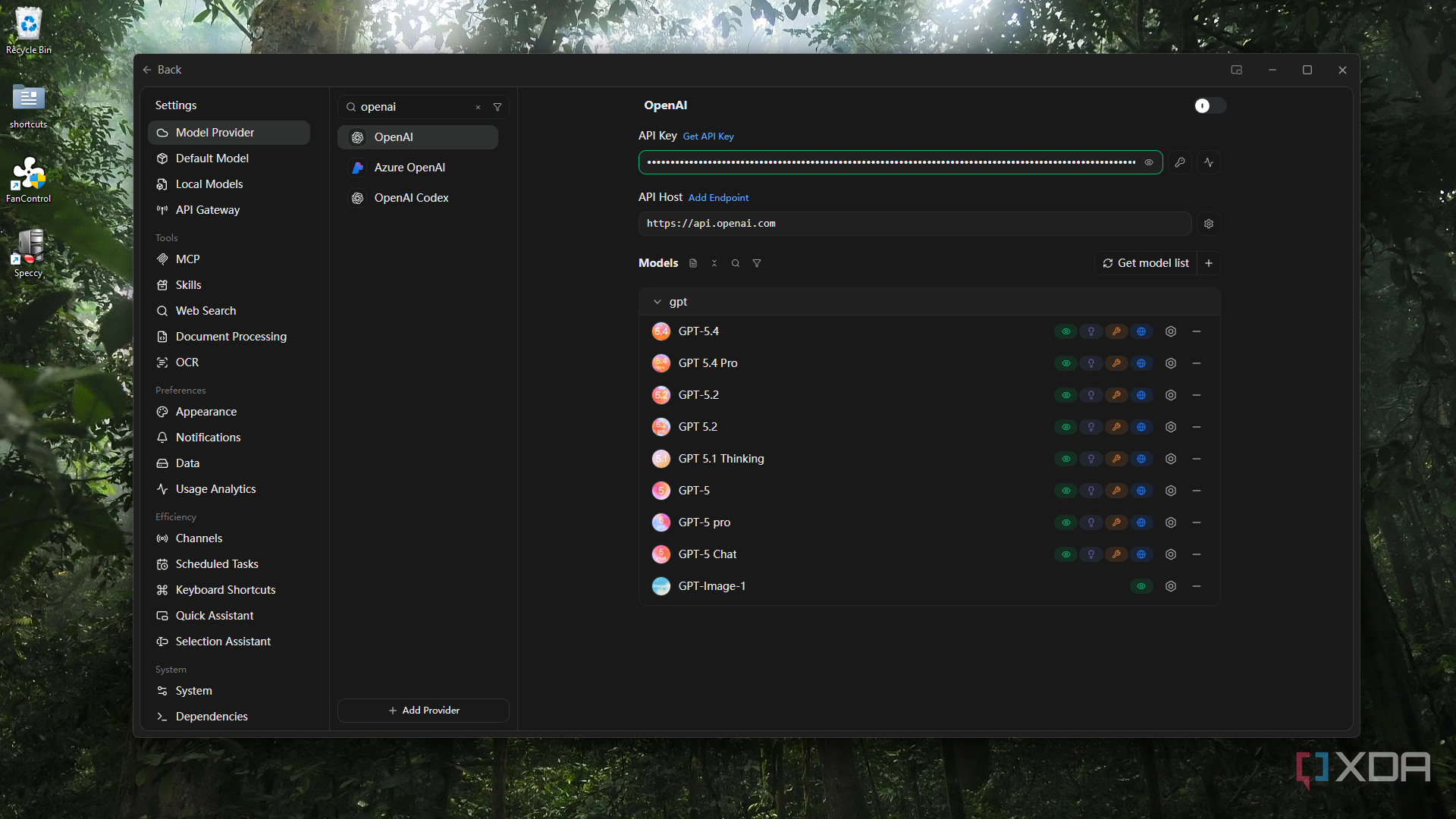Image resolution: width=1456 pixels, height=819 pixels.
Task: Open Usage Analytics page
Action: 229,489
